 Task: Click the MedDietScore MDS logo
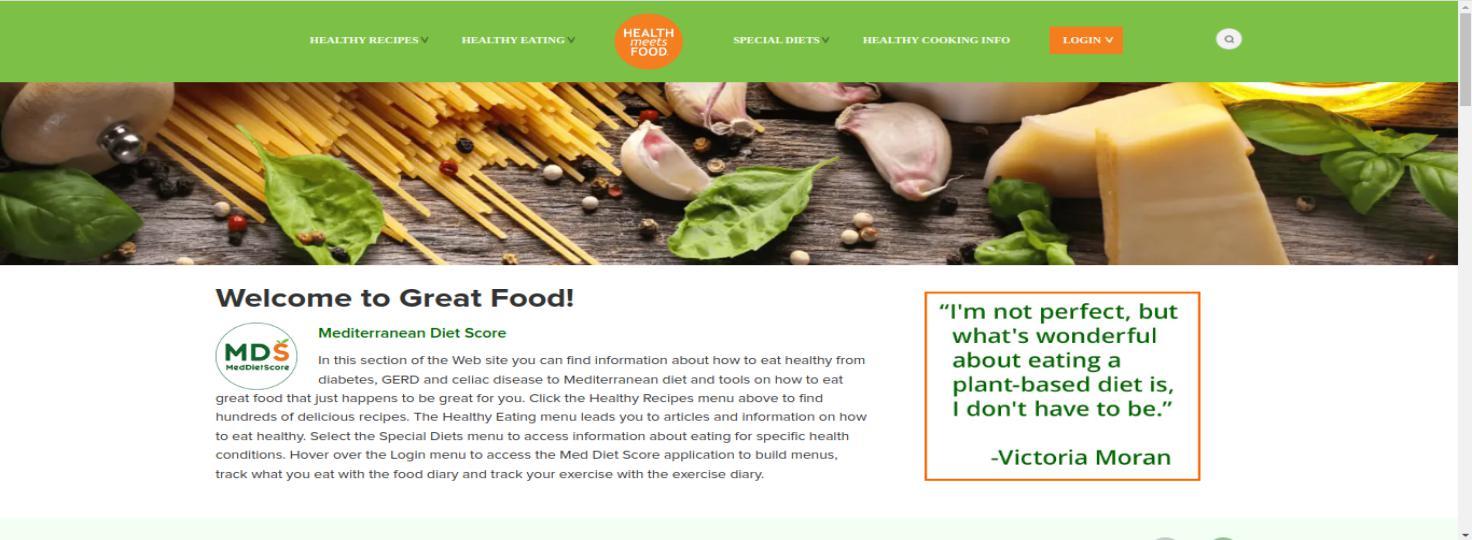(x=257, y=356)
